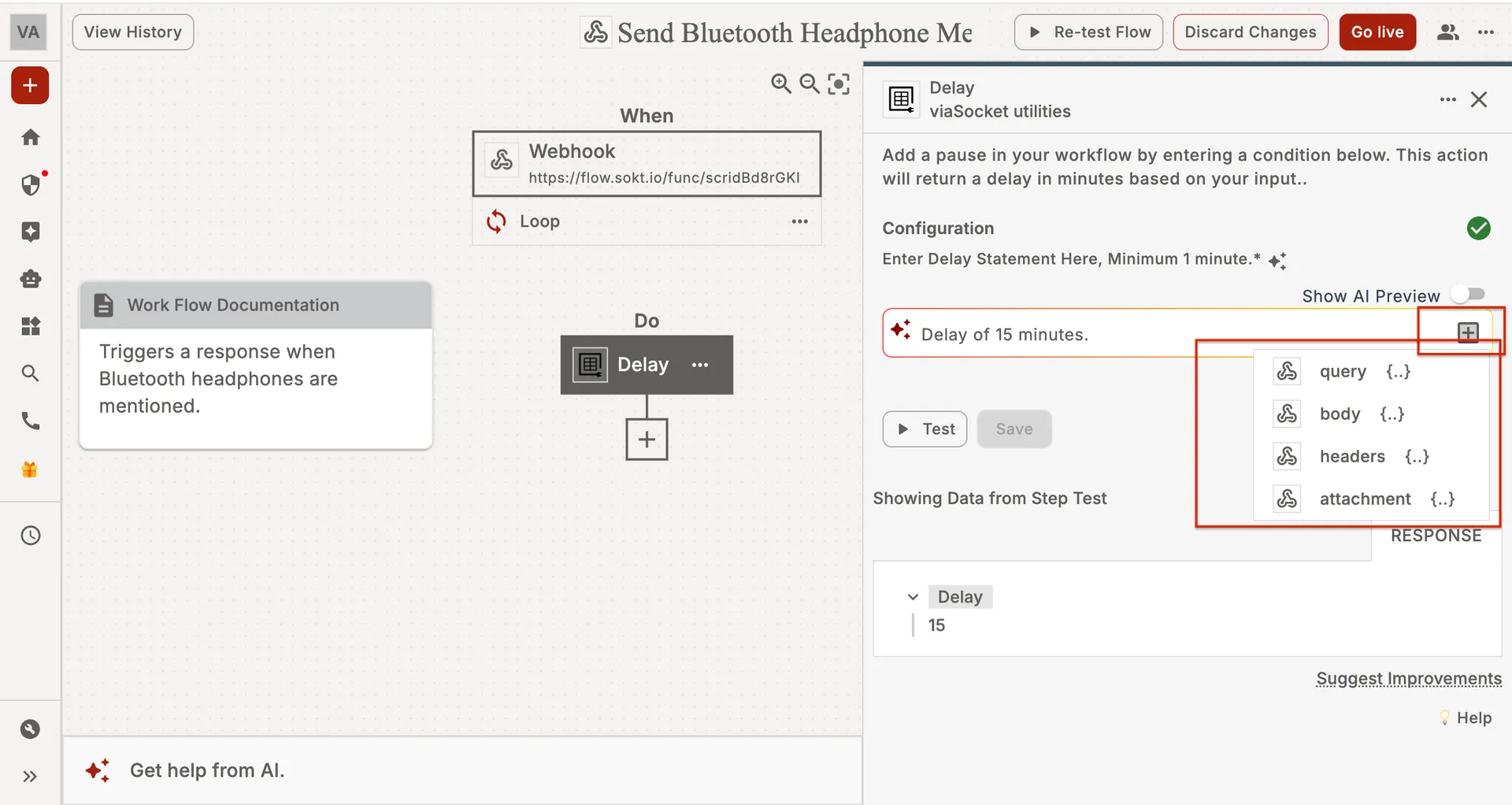1512x805 pixels.
Task: Click Discard Changes button
Action: [x=1251, y=32]
